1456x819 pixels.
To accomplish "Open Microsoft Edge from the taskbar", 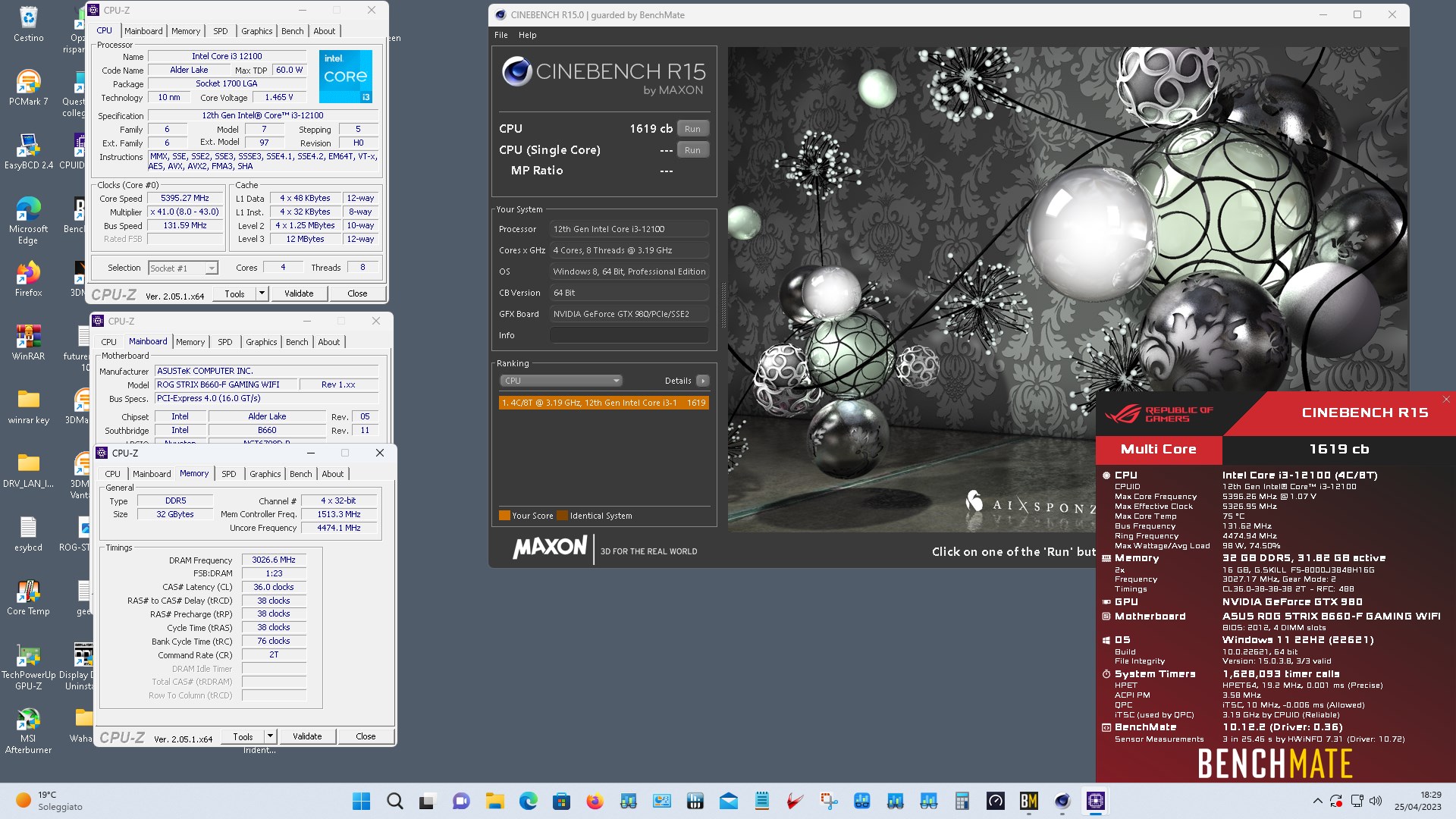I will 528,801.
